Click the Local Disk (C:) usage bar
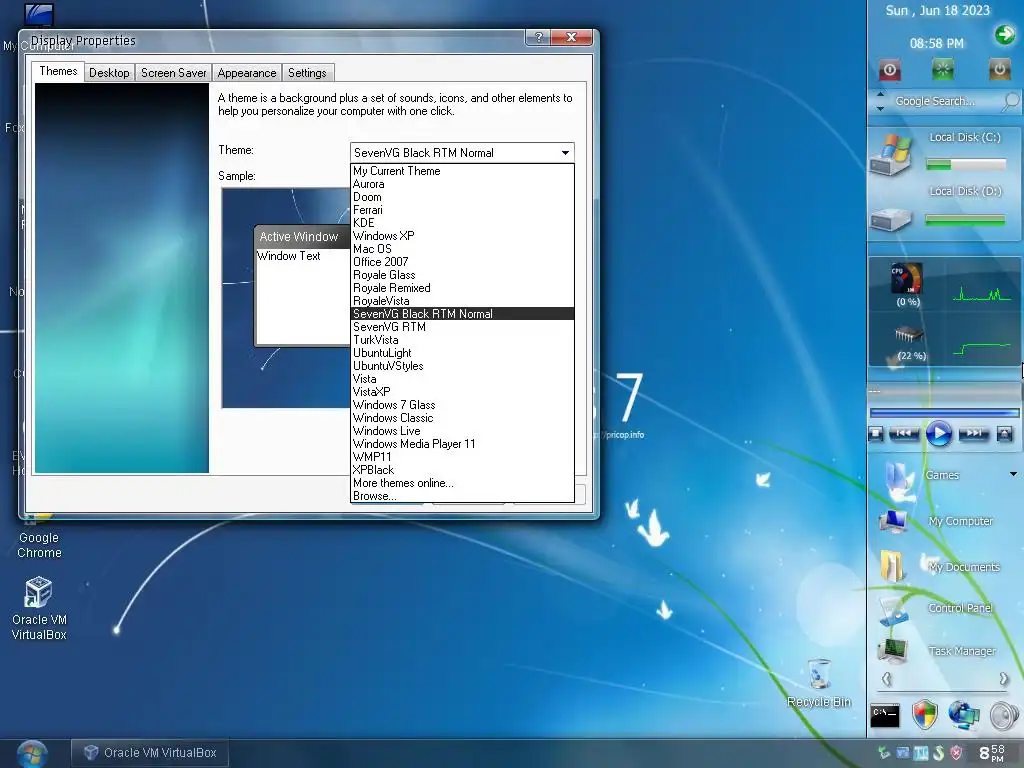This screenshot has height=768, width=1024. [966, 165]
